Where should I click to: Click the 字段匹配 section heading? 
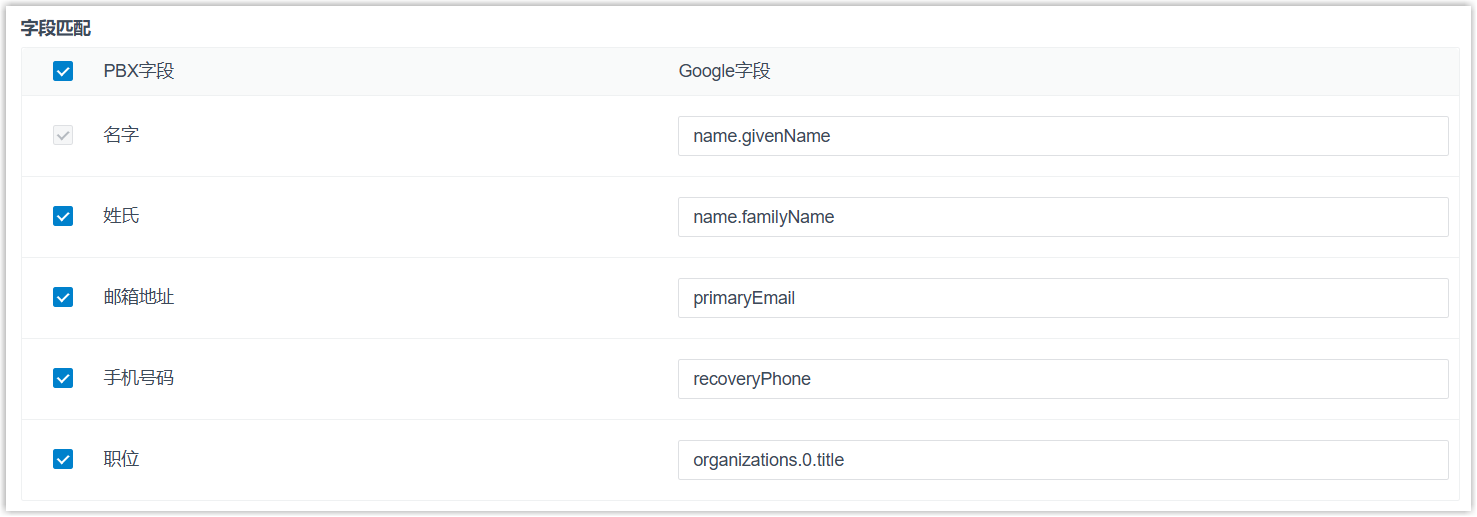(x=56, y=28)
